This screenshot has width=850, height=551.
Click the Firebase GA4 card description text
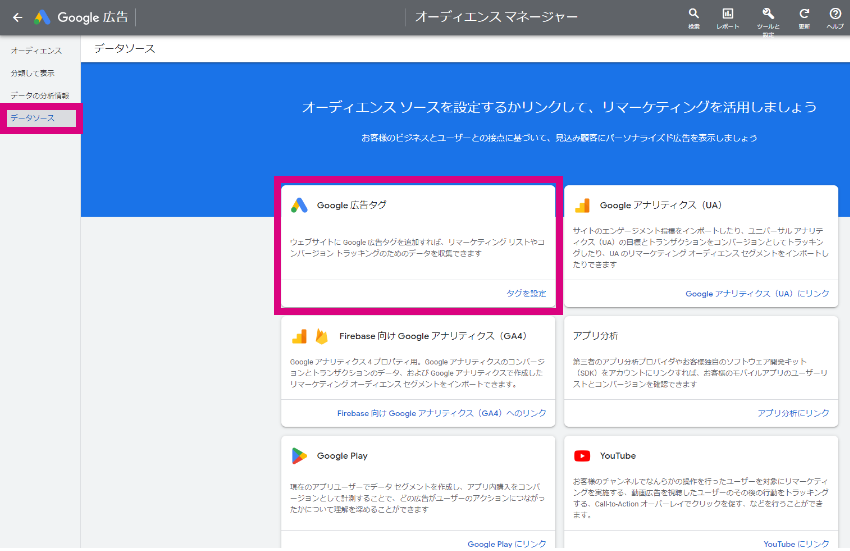click(x=417, y=373)
